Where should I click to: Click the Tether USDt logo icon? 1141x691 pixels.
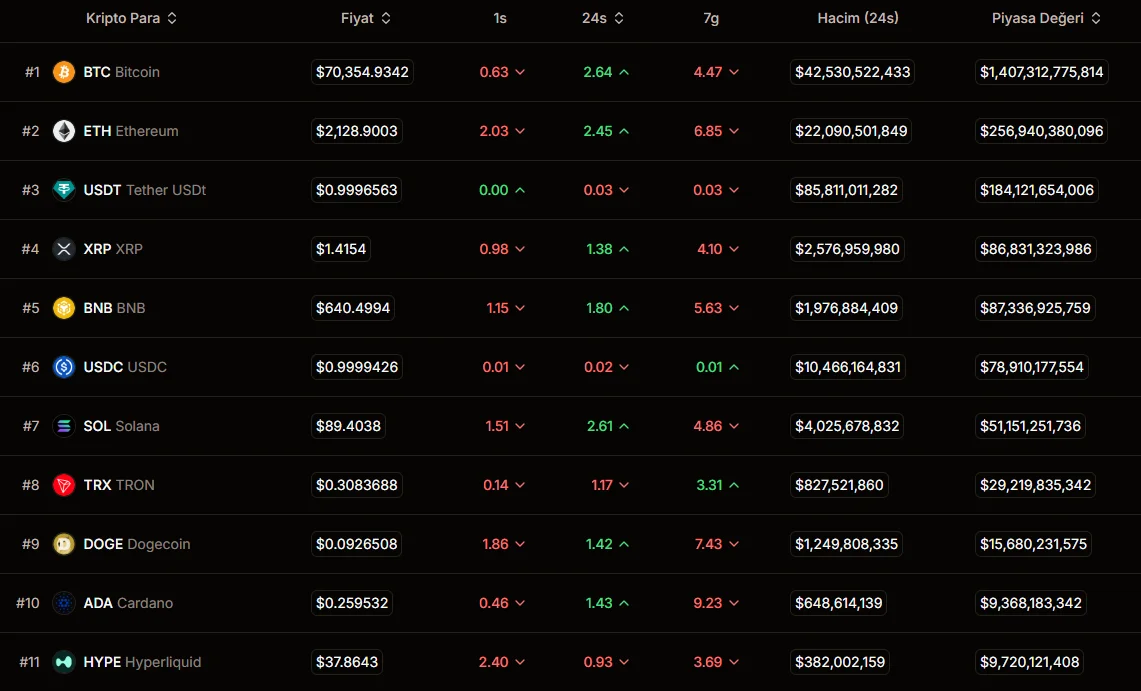click(x=64, y=190)
